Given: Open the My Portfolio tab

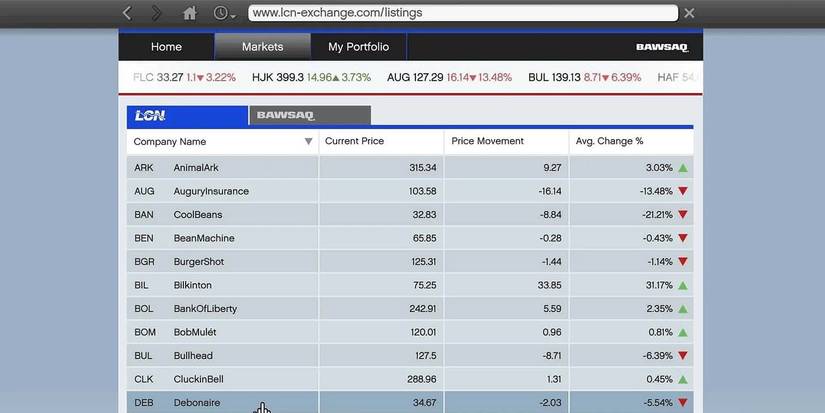Looking at the screenshot, I should click(x=358, y=47).
